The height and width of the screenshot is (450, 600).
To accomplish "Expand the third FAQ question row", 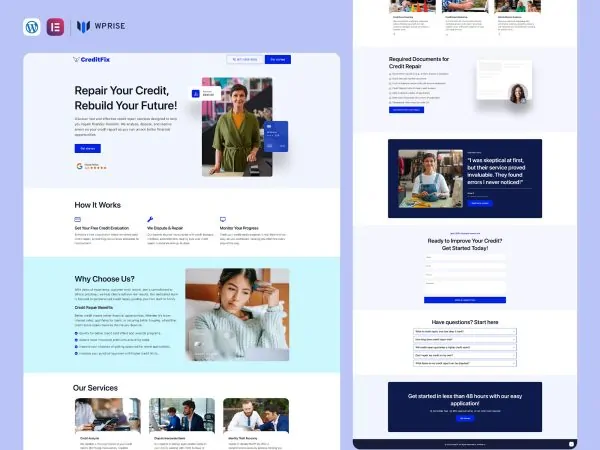I will coord(465,347).
